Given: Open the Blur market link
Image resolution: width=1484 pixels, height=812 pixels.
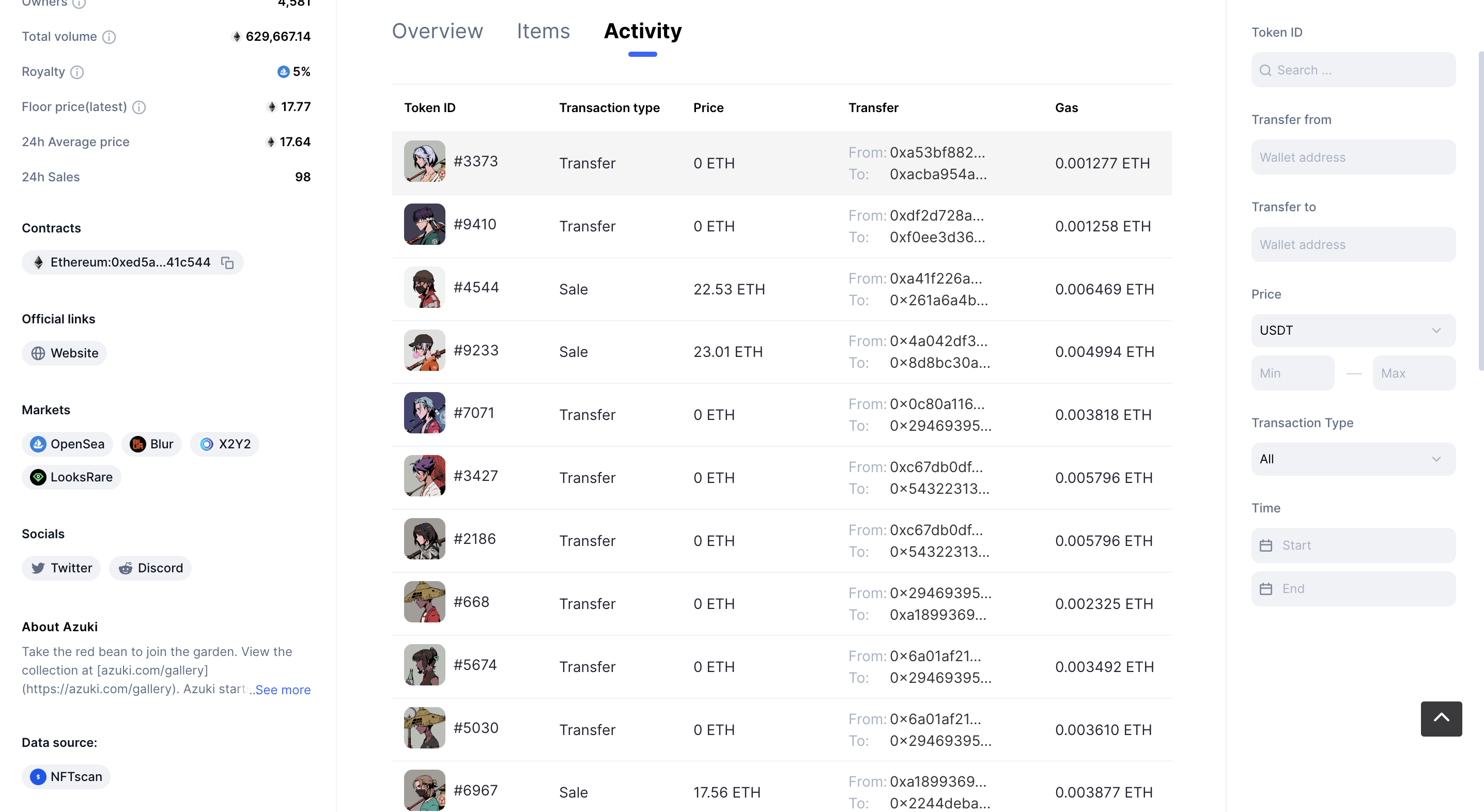Looking at the screenshot, I should (151, 444).
